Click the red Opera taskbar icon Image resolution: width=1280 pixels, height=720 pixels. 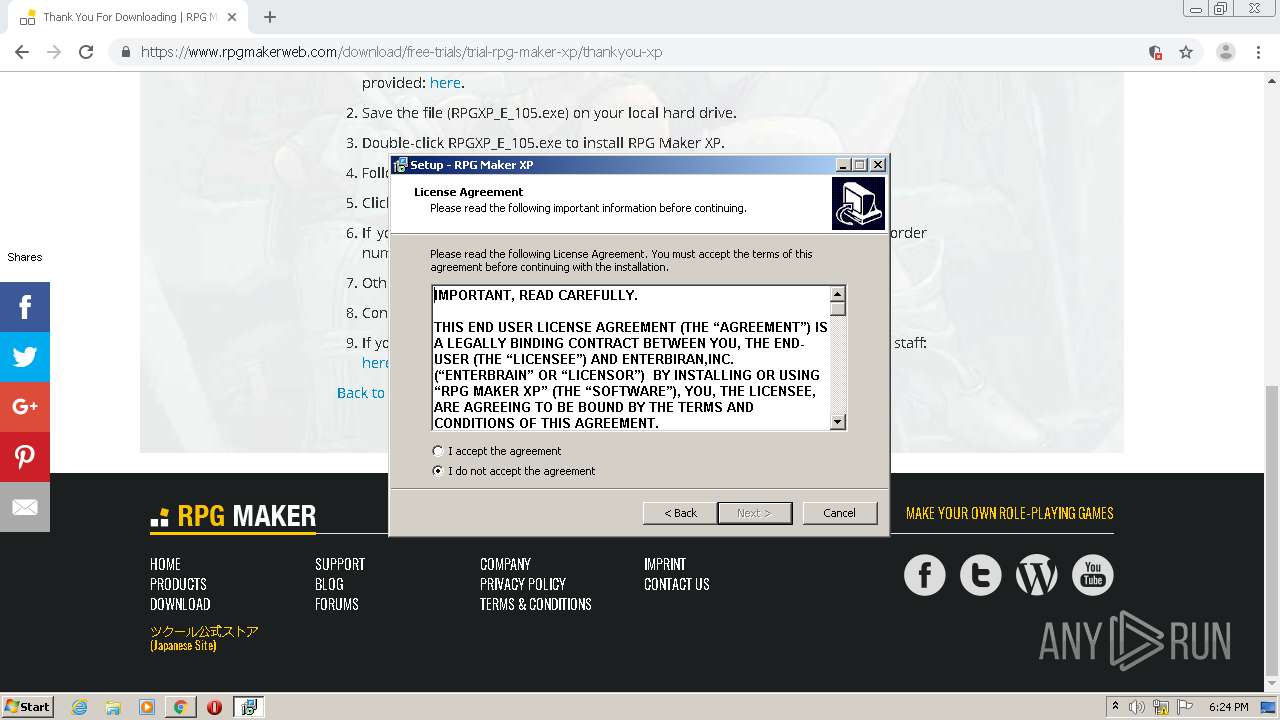214,707
